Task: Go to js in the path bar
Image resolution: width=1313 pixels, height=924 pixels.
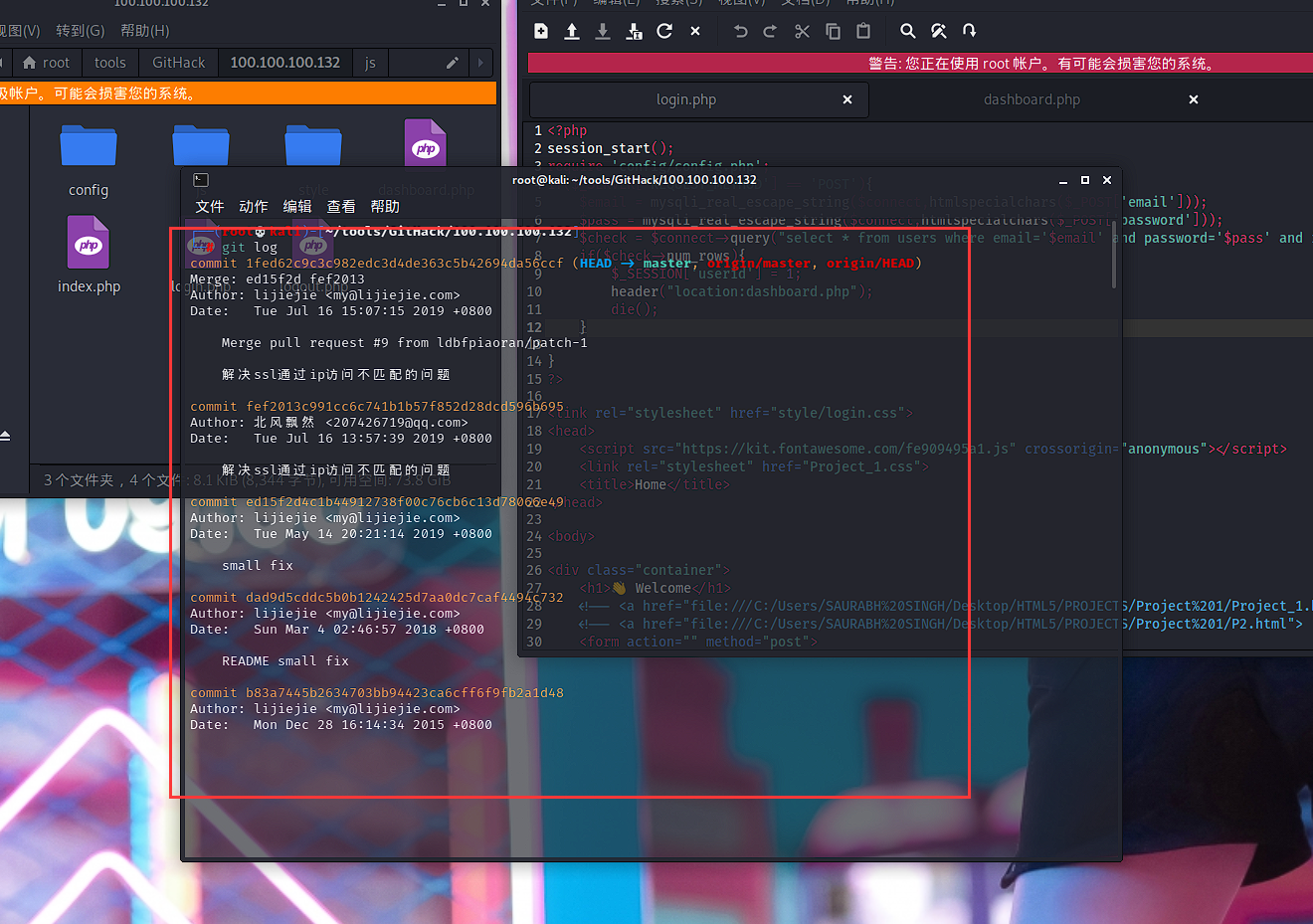Action: pyautogui.click(x=370, y=63)
